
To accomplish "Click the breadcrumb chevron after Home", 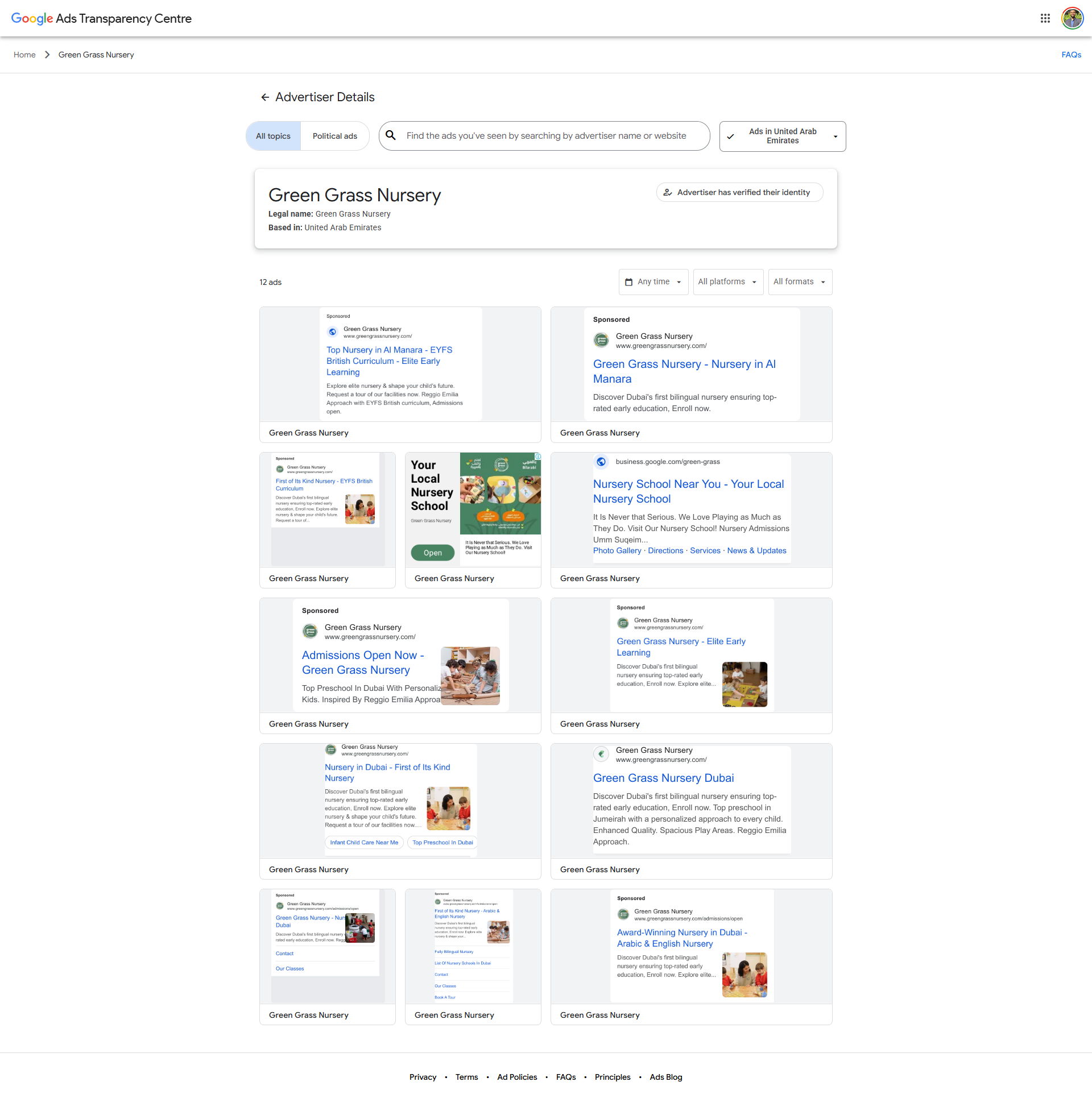I will click(47, 55).
